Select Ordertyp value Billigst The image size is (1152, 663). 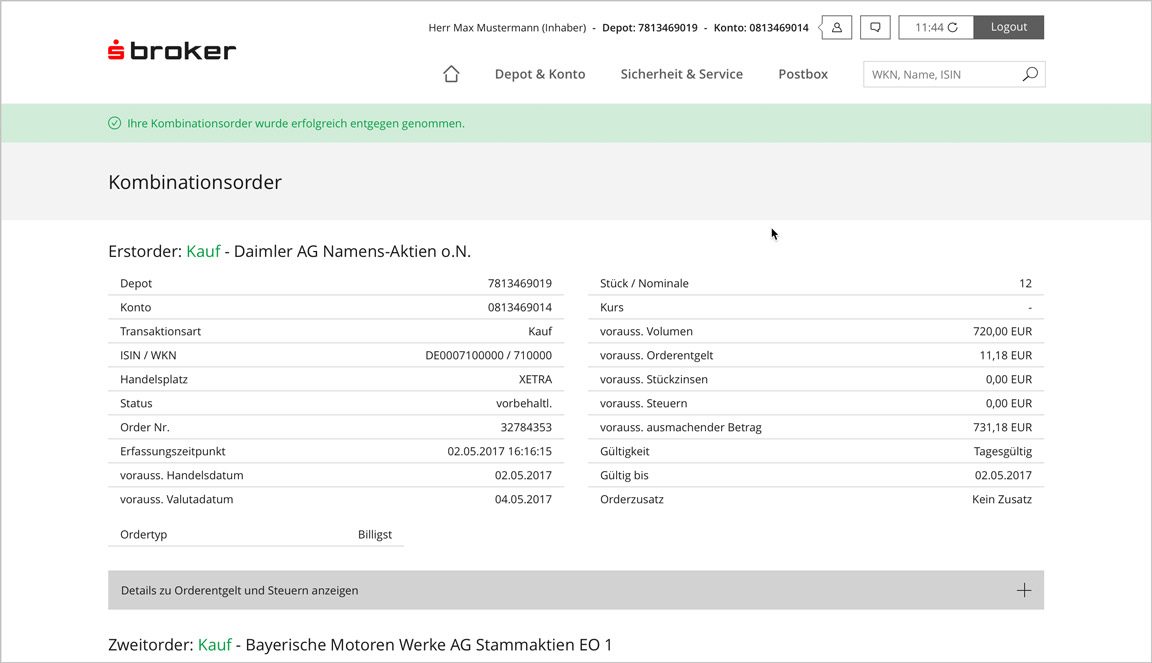375,534
